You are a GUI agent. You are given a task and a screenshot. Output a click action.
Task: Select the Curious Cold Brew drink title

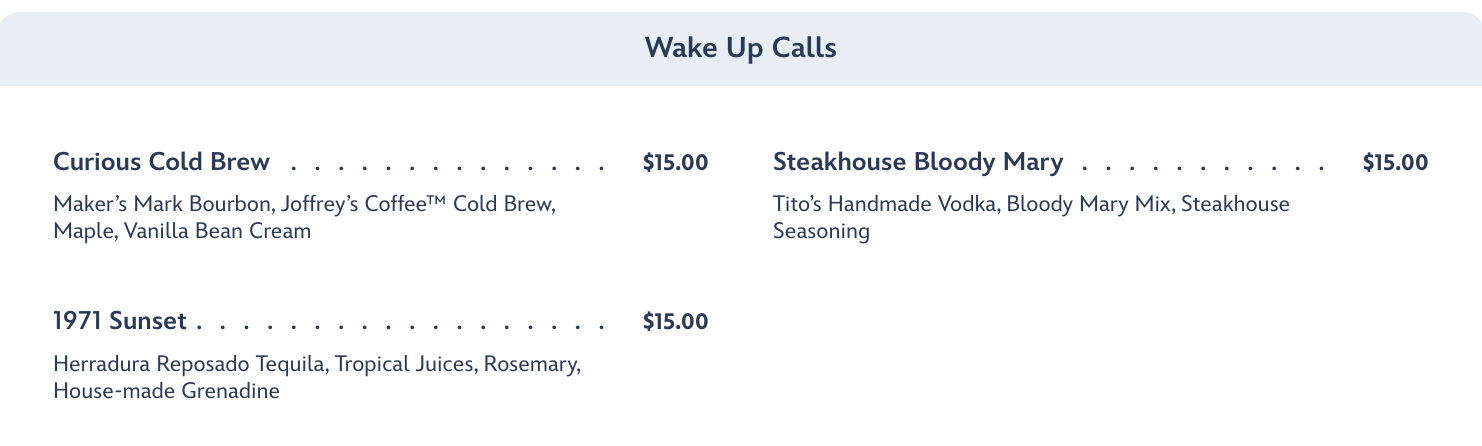(x=161, y=162)
